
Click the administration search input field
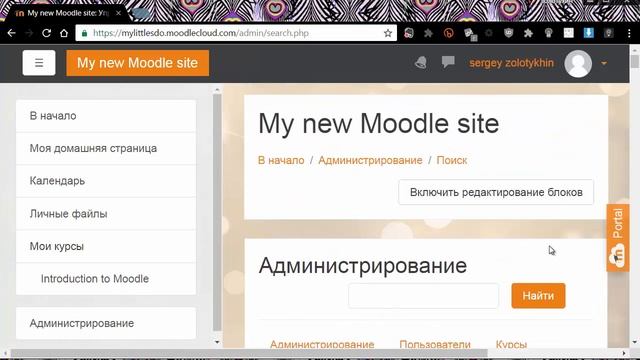[x=423, y=296]
